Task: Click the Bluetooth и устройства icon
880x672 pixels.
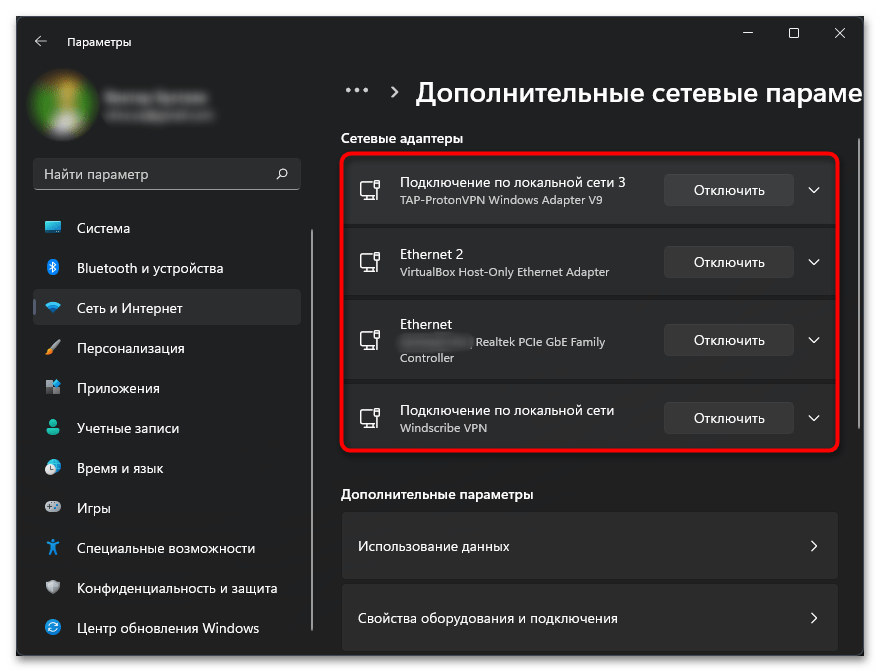Action: tap(54, 268)
